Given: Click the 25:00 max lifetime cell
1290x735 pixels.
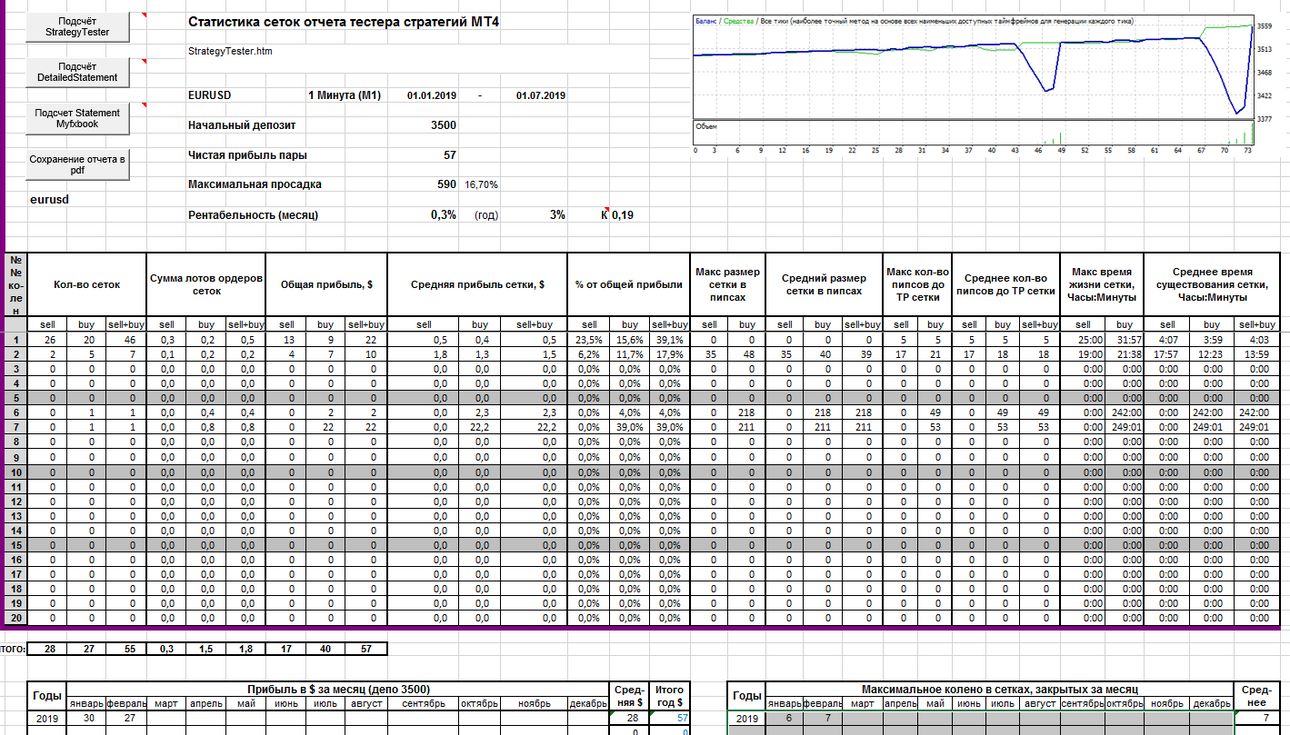Looking at the screenshot, I should tap(1083, 340).
